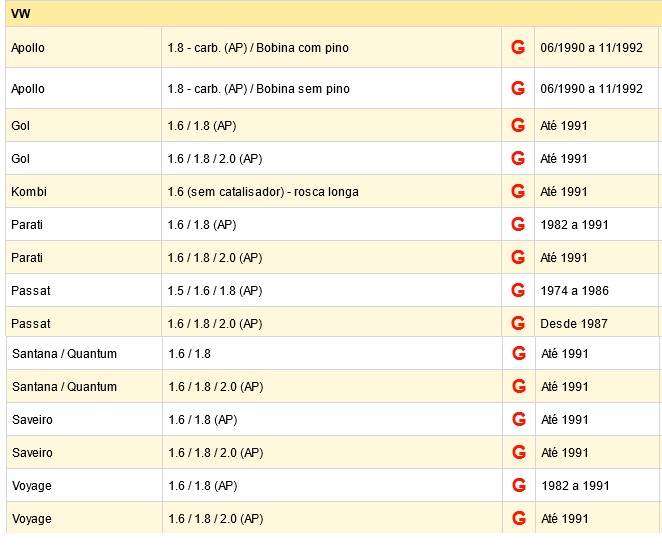Click '1.8 - carb. (AP) / Bobina com pino'

pyautogui.click(x=258, y=48)
